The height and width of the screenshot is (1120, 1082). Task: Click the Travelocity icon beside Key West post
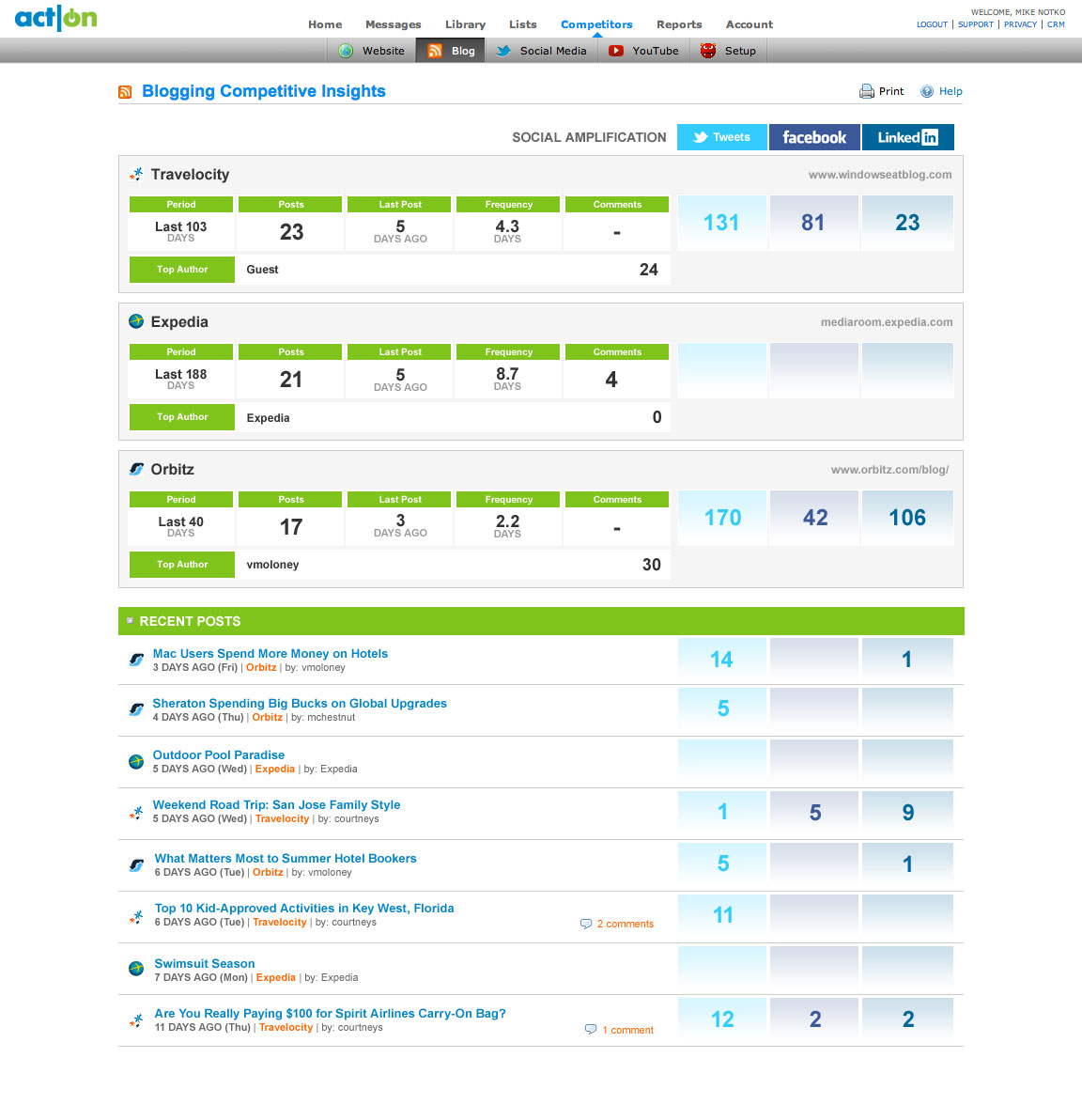[x=136, y=916]
